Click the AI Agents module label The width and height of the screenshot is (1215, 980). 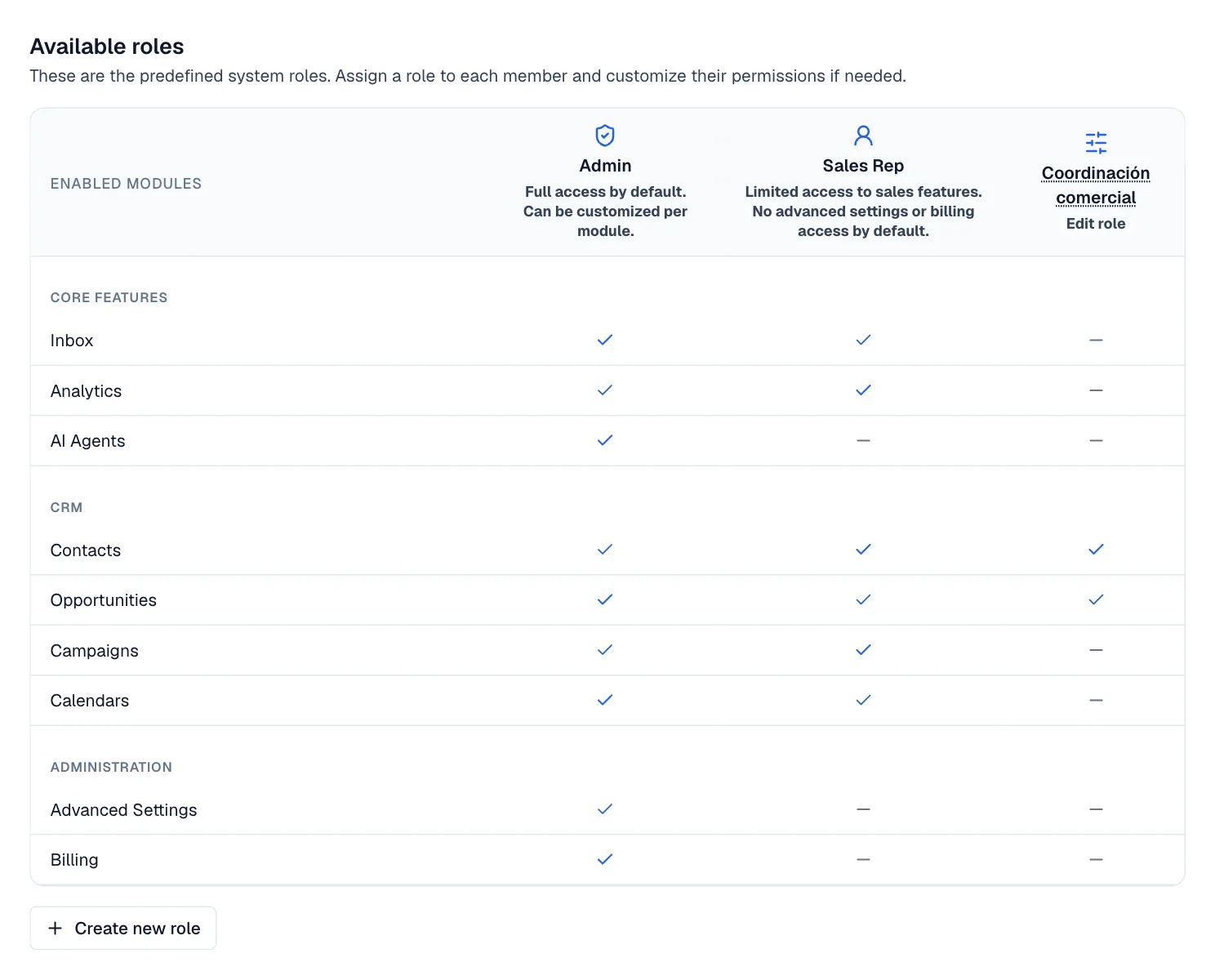coord(87,441)
